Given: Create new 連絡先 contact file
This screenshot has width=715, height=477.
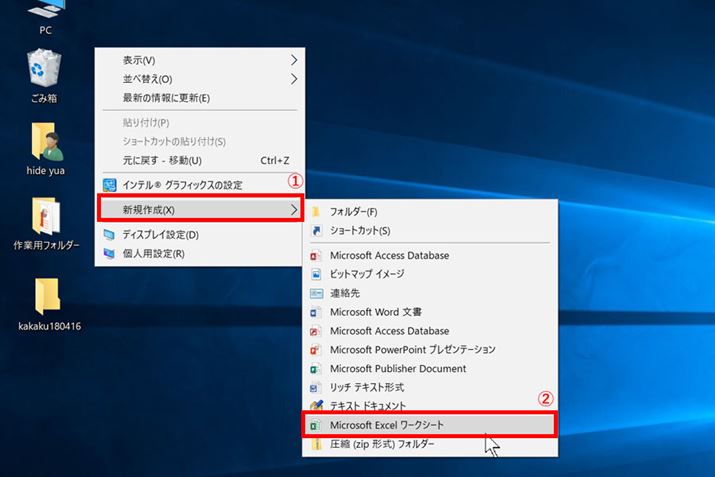Looking at the screenshot, I should 430,293.
